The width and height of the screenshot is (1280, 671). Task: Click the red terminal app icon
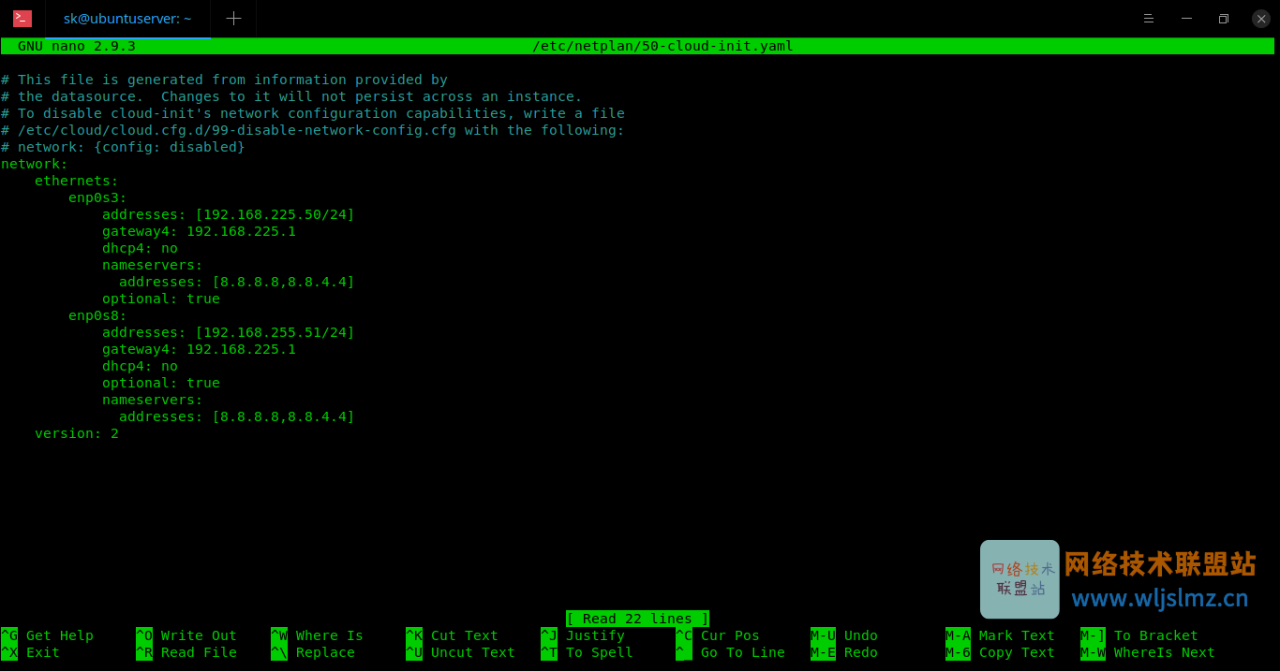pyautogui.click(x=22, y=18)
